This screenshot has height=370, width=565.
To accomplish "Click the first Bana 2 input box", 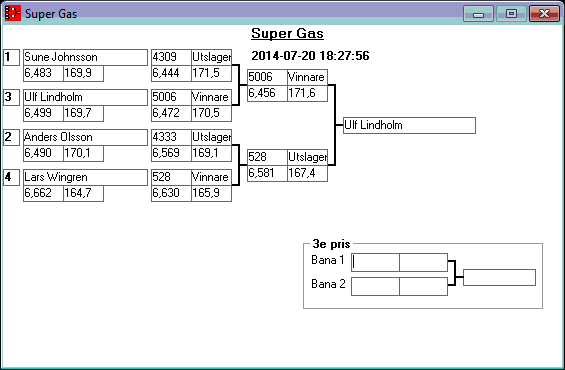I will [375, 286].
